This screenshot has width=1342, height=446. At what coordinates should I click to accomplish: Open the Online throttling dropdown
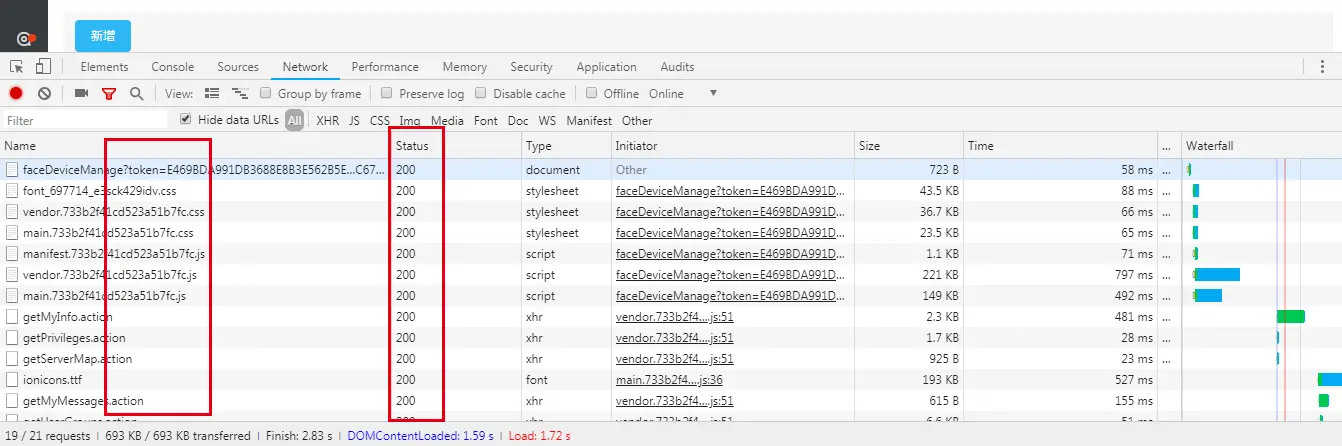pyautogui.click(x=683, y=93)
